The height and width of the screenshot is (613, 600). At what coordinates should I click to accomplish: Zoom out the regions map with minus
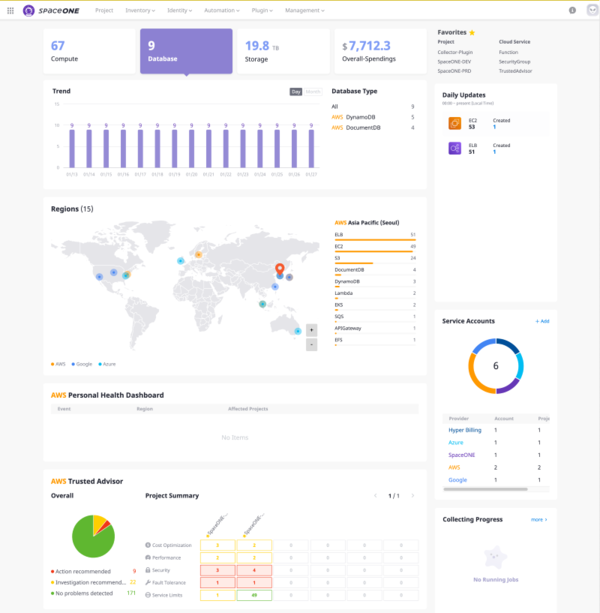point(311,345)
